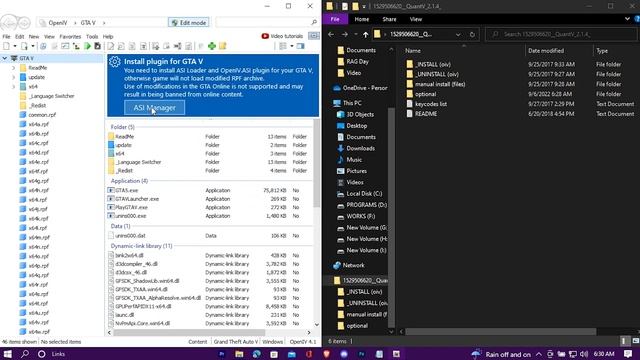The width and height of the screenshot is (640, 360).
Task: Select common.rpf in the tree
Action: coord(42,115)
